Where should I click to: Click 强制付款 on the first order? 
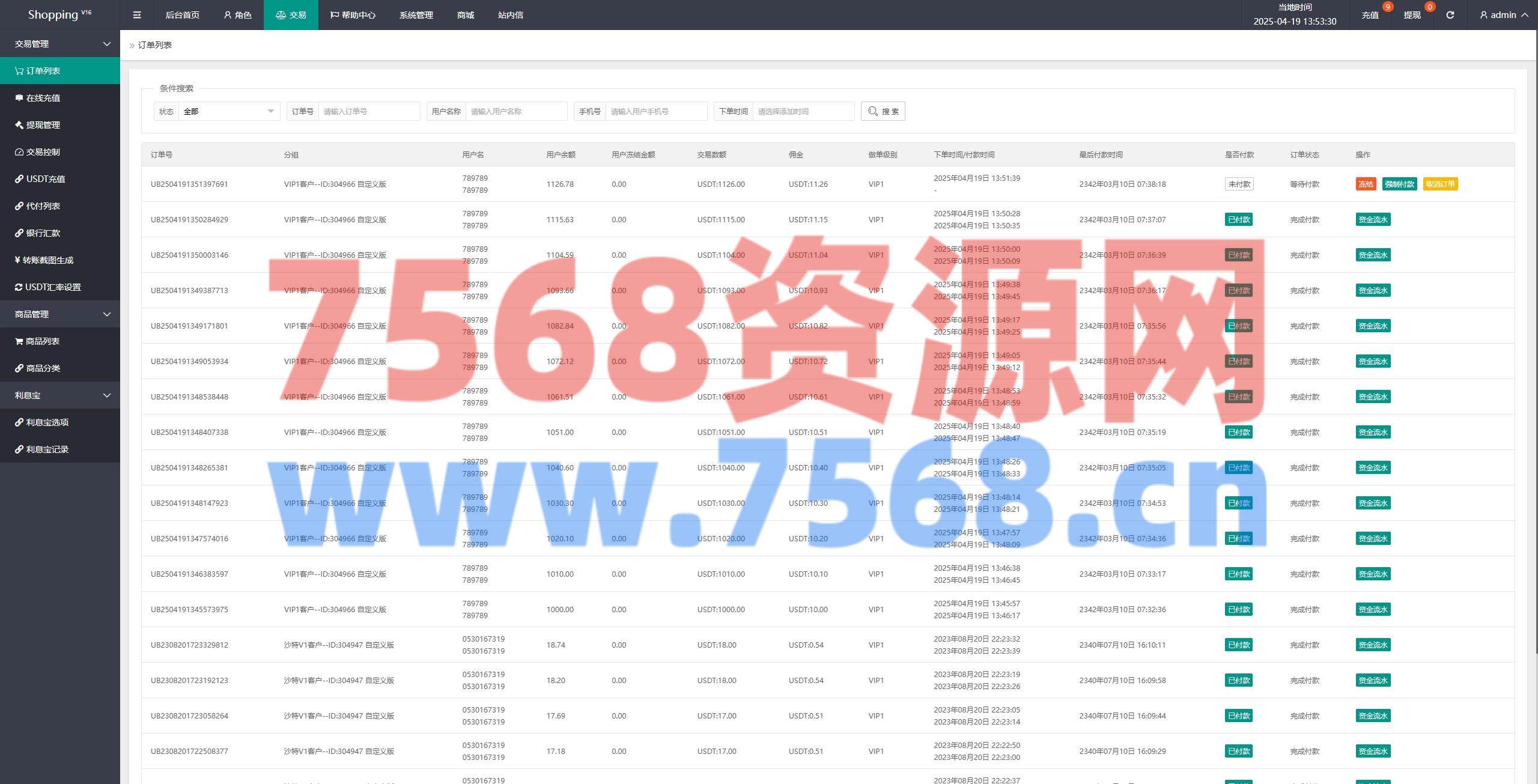[1399, 184]
